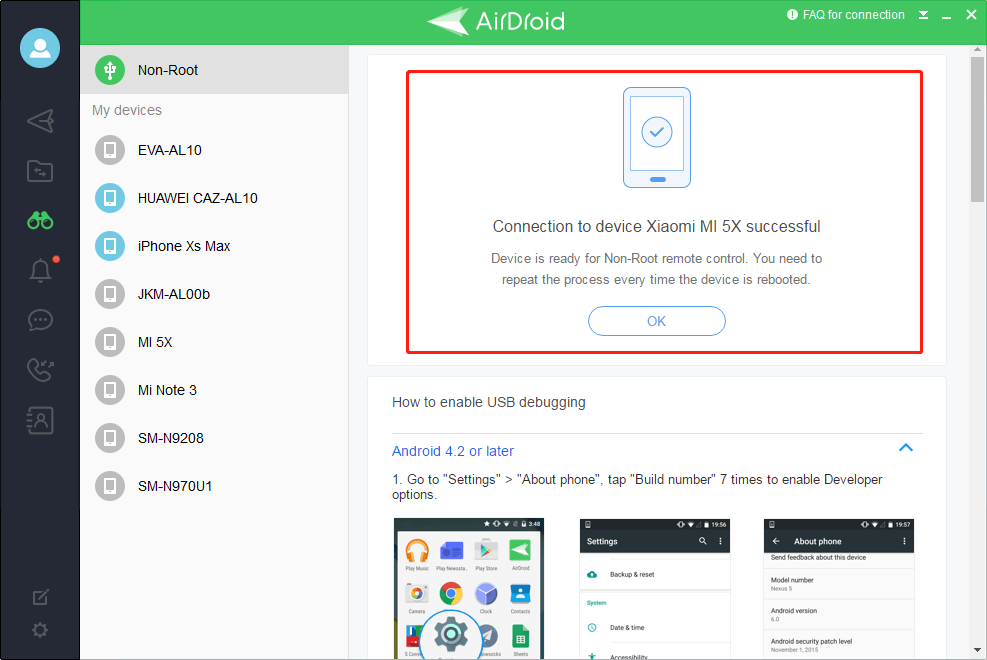This screenshot has width=987, height=660.
Task: Open the Messages chat bubble icon
Action: click(x=40, y=321)
